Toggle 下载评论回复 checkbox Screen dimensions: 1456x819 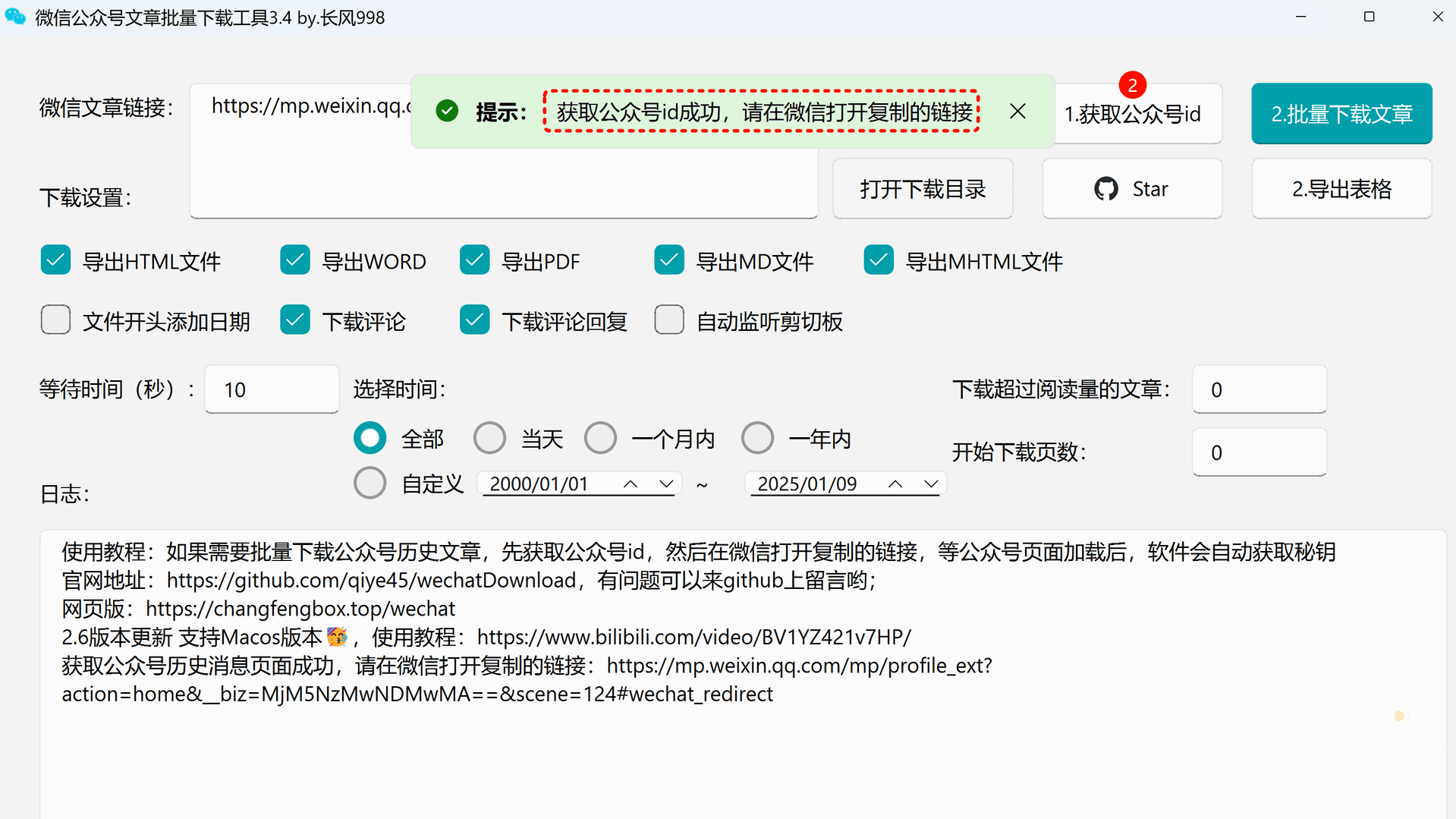point(475,320)
